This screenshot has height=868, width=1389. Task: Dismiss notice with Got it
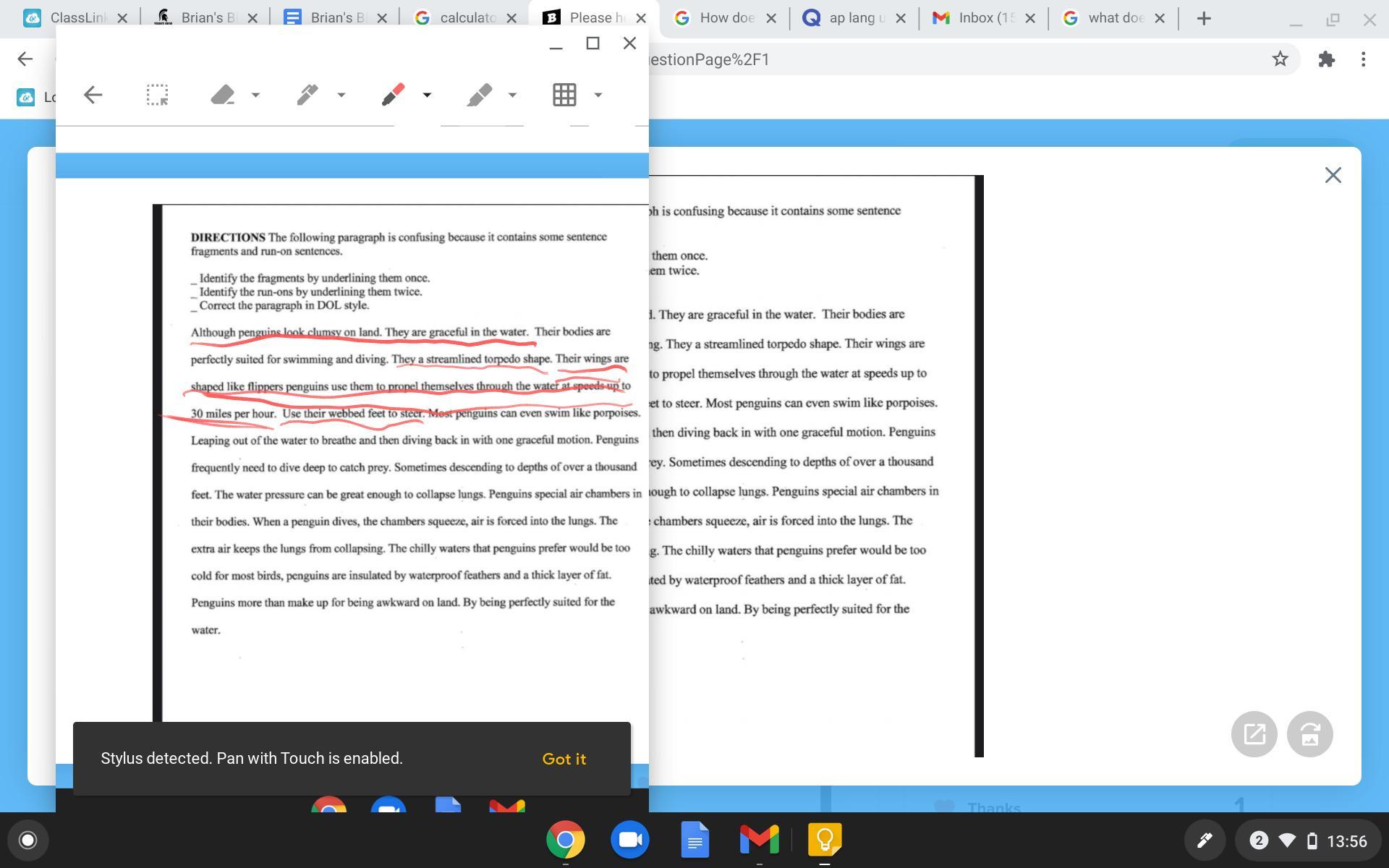point(564,759)
